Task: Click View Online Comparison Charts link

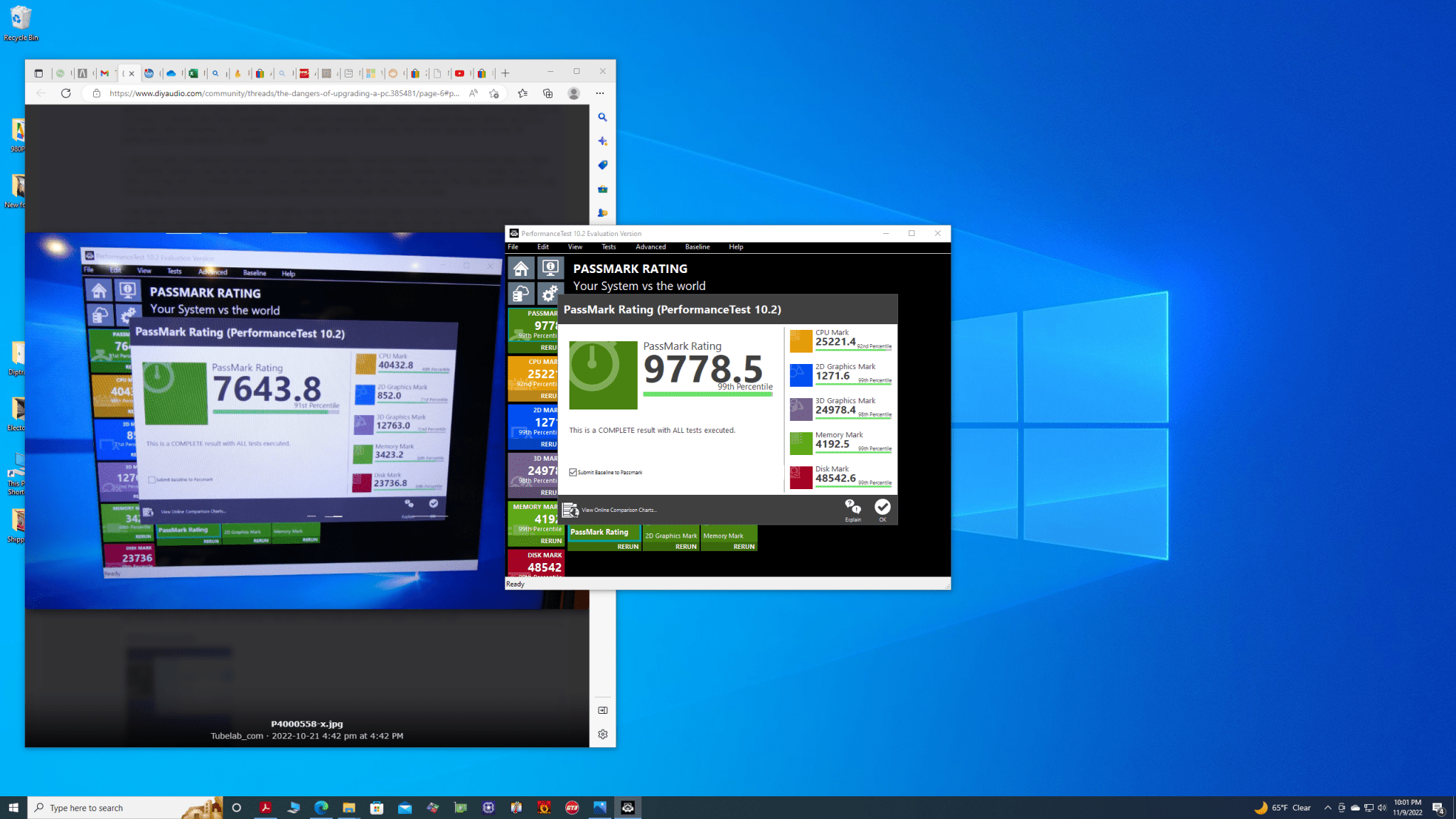Action: pos(619,510)
